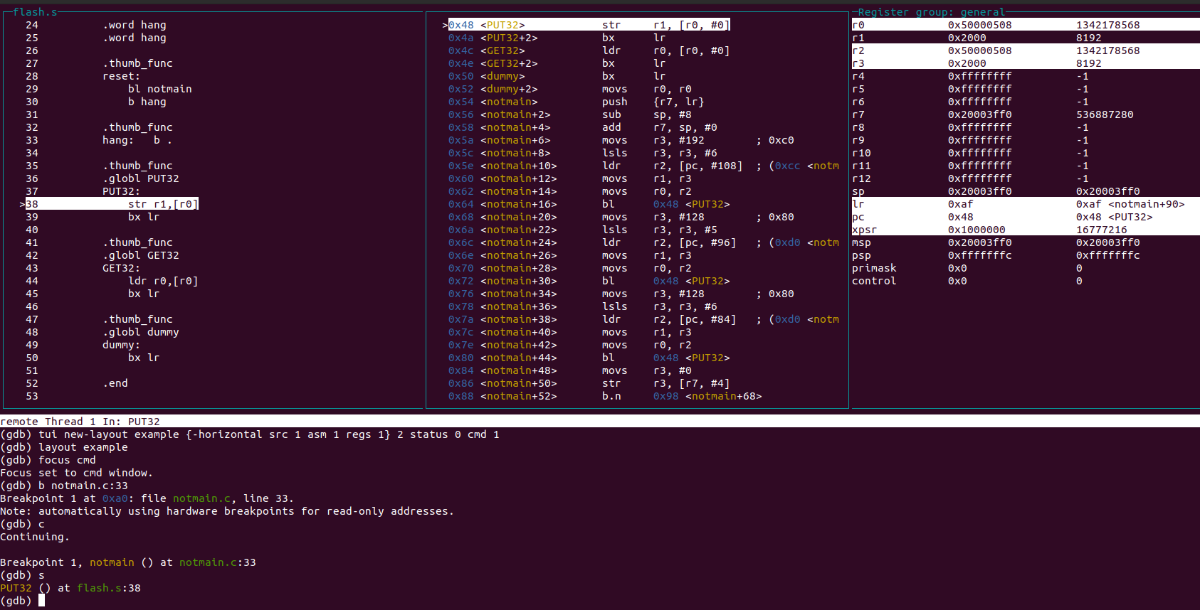Select '.word hang' on source line 24
The image size is (1200, 610).
[134, 24]
